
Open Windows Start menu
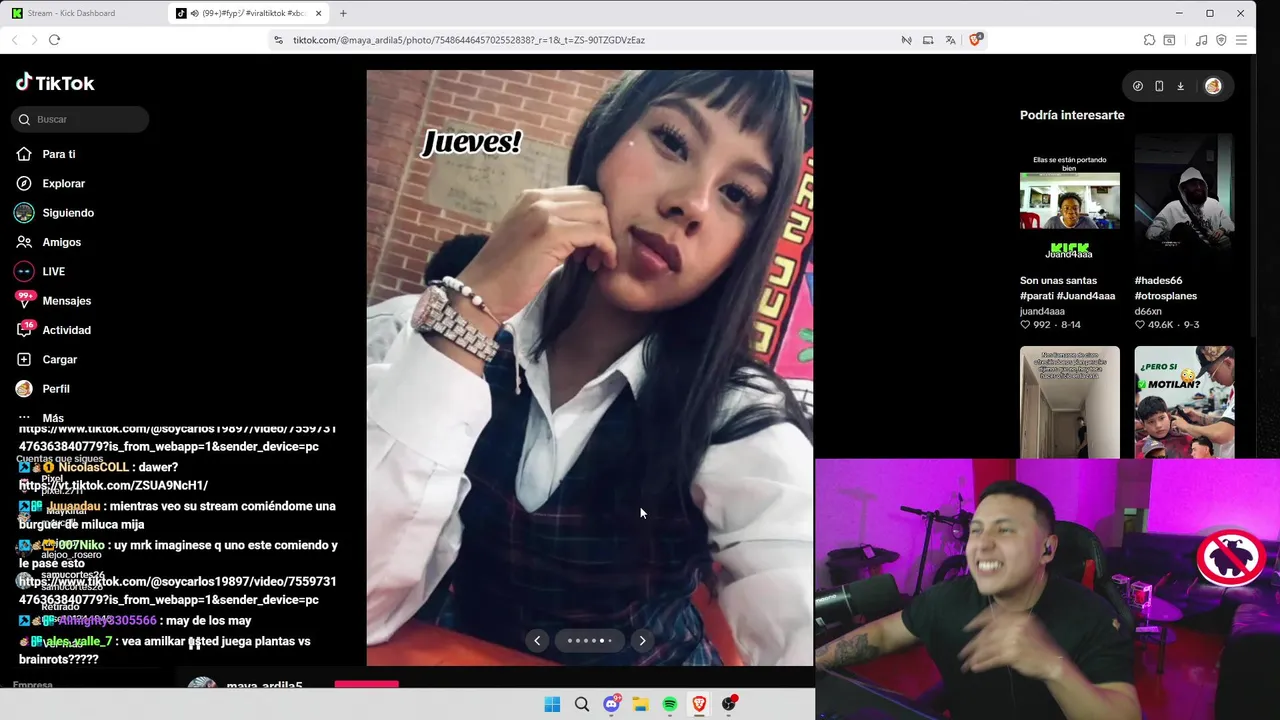pos(552,704)
